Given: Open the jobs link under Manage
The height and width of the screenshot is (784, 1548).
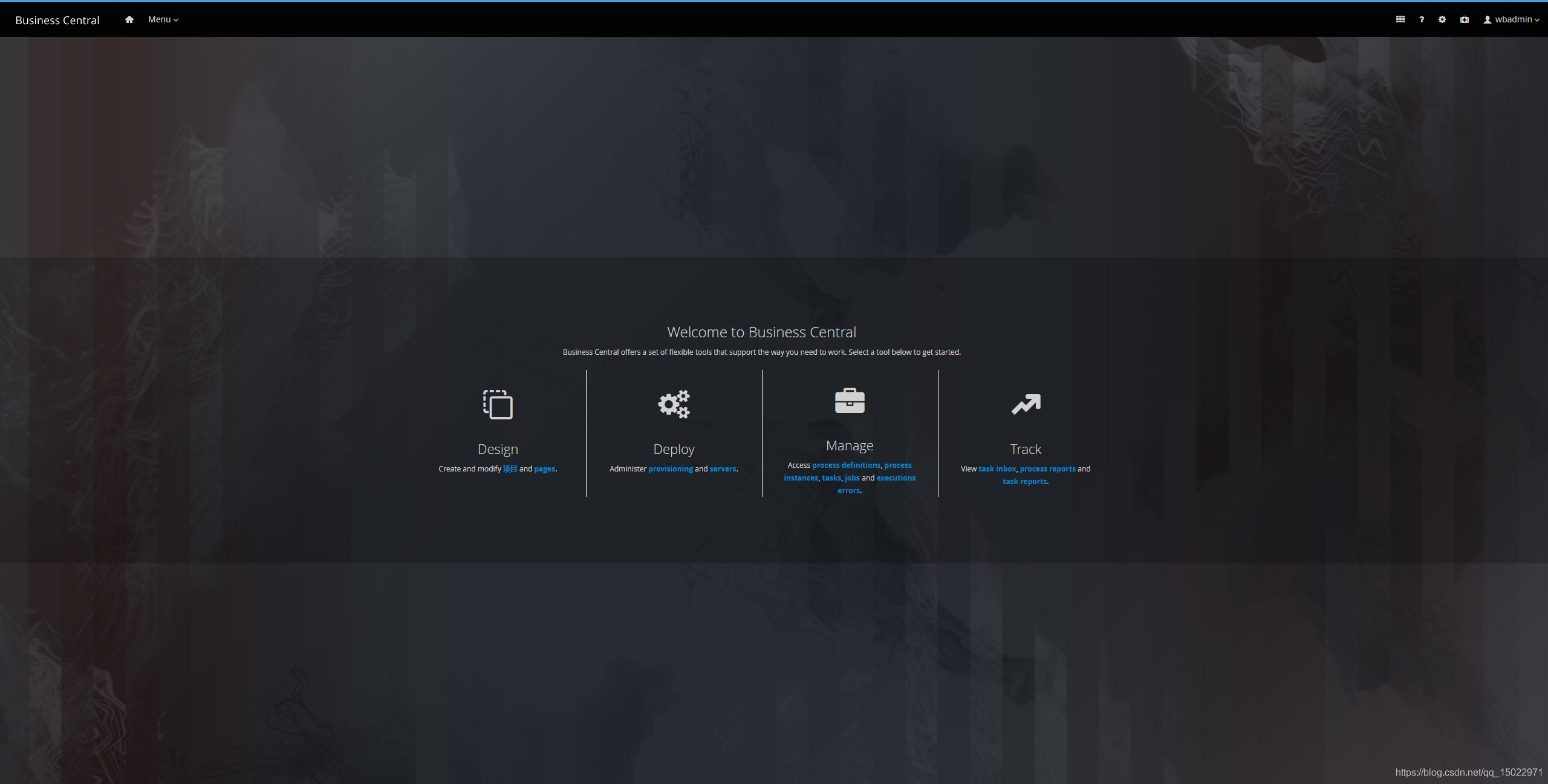Looking at the screenshot, I should 852,478.
